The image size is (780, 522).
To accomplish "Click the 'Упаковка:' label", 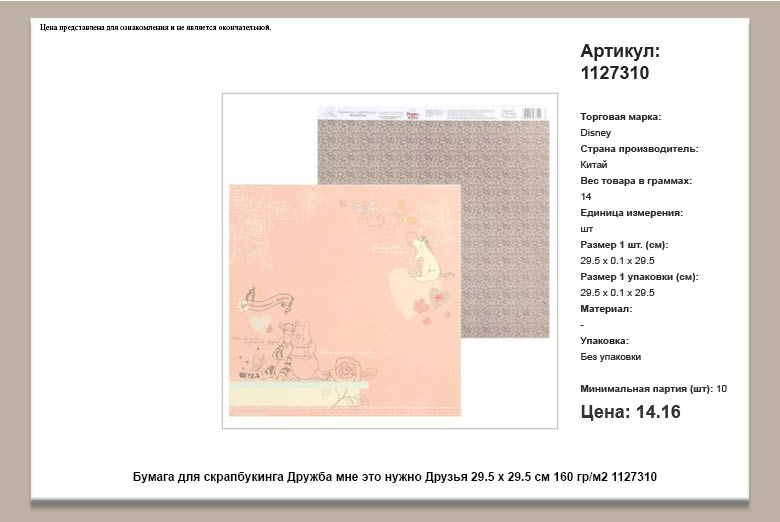I will (604, 341).
